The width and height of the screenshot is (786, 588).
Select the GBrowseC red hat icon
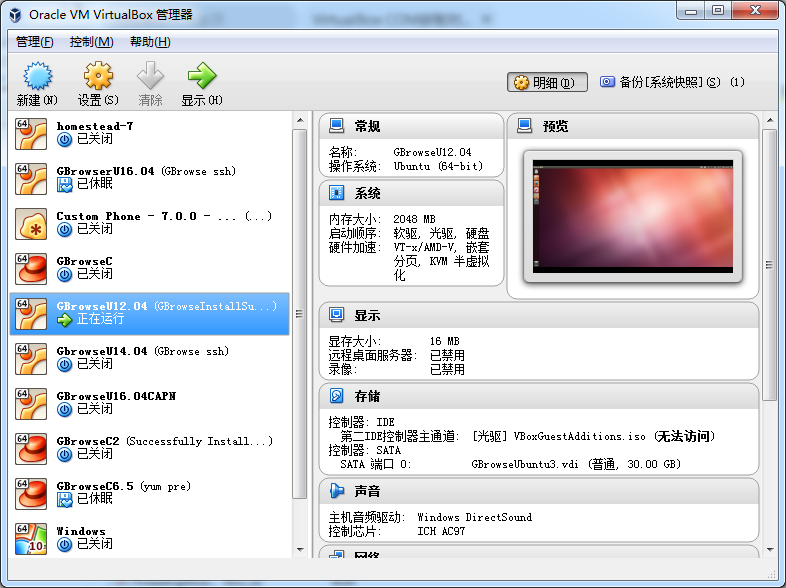coord(31,269)
